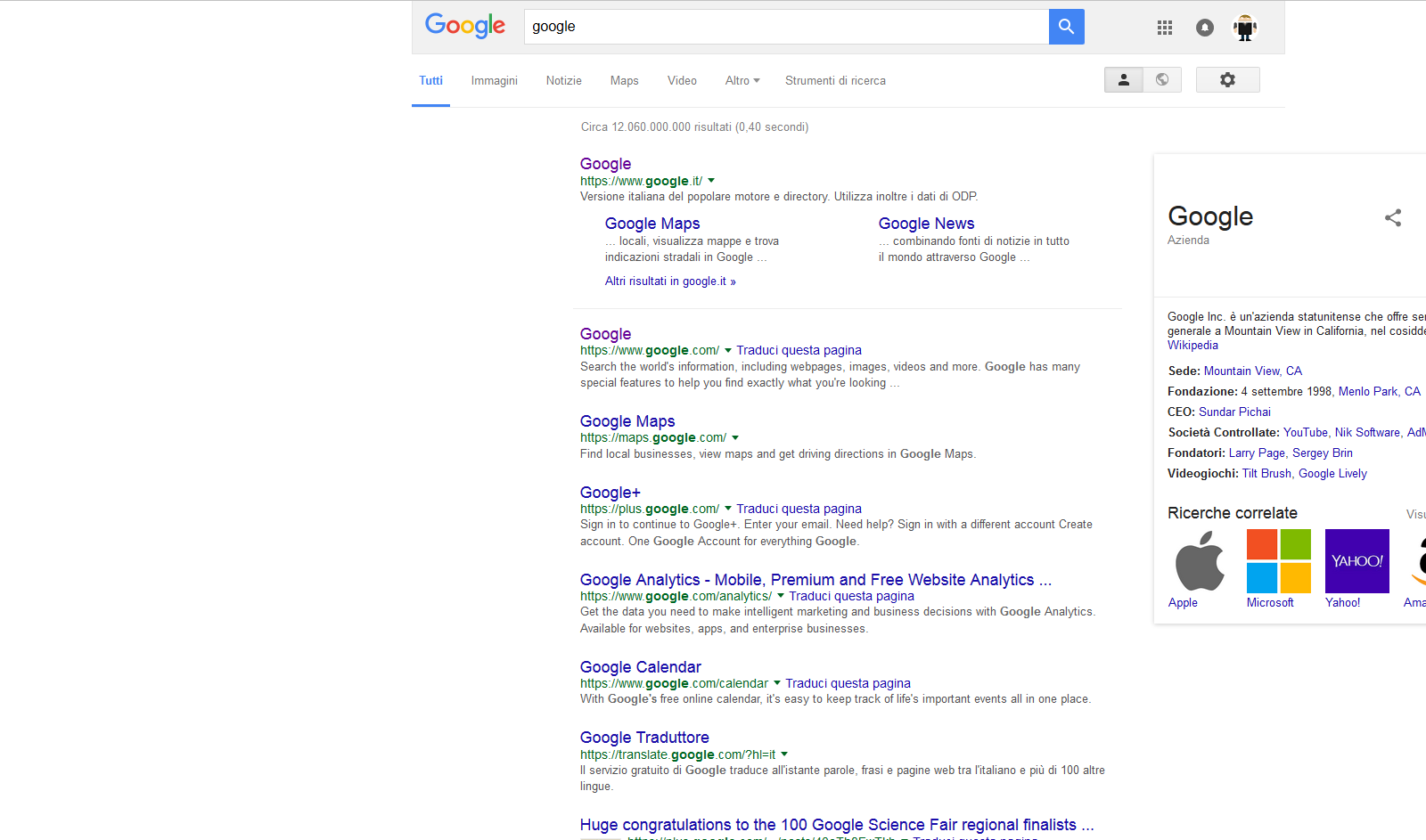Open the Google News sitelink

tap(926, 224)
